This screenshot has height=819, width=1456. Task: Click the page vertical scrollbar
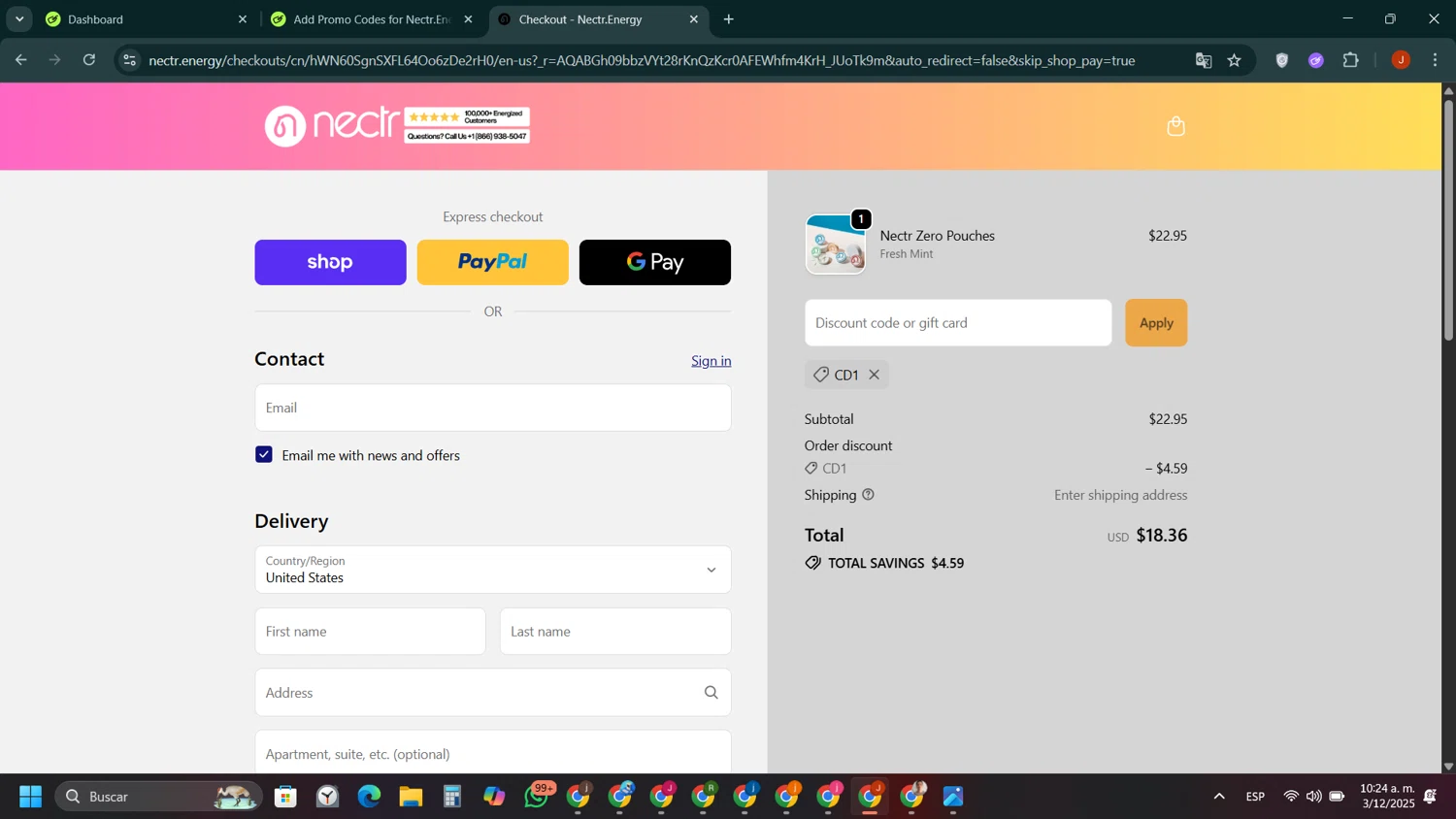(1448, 218)
